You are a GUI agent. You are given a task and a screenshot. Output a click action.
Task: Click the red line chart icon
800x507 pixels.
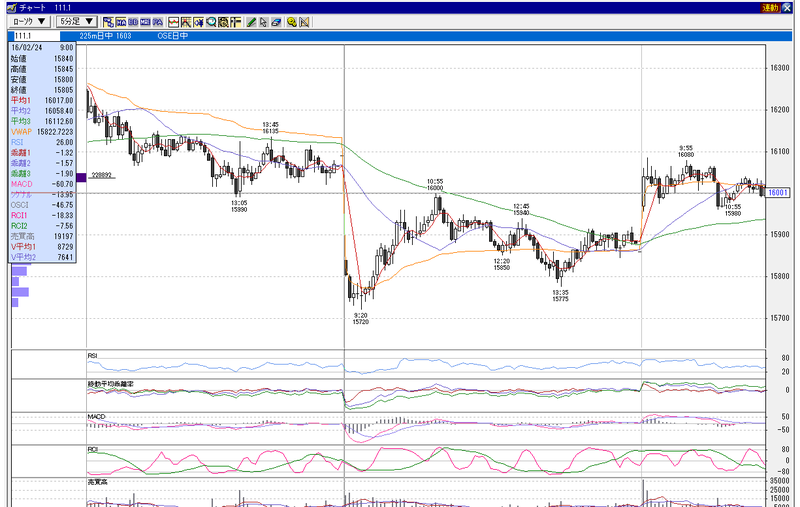173,22
